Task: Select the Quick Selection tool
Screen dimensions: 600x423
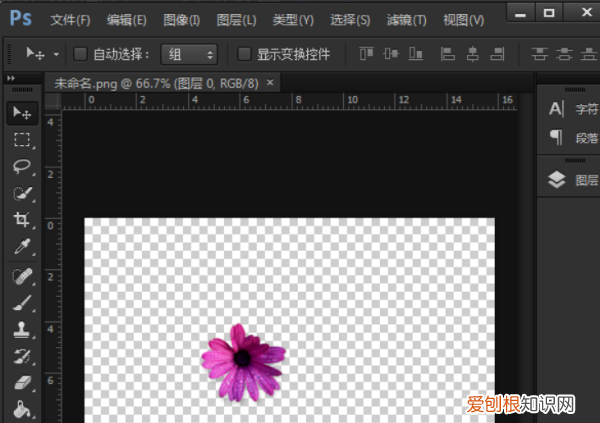Action: click(22, 193)
